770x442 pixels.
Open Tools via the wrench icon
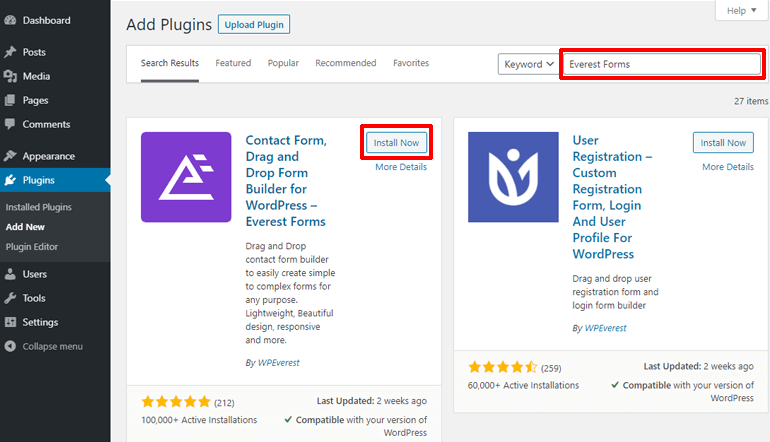(x=10, y=298)
